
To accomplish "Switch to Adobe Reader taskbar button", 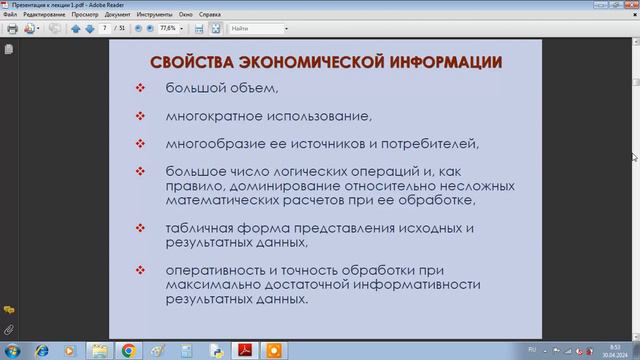I will point(245,351).
